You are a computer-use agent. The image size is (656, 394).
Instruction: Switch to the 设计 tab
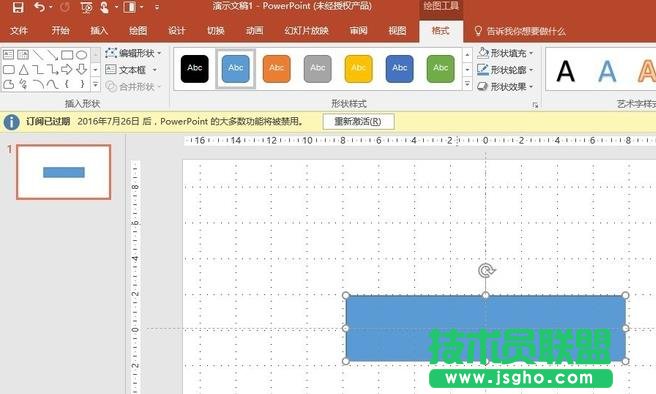(x=177, y=31)
